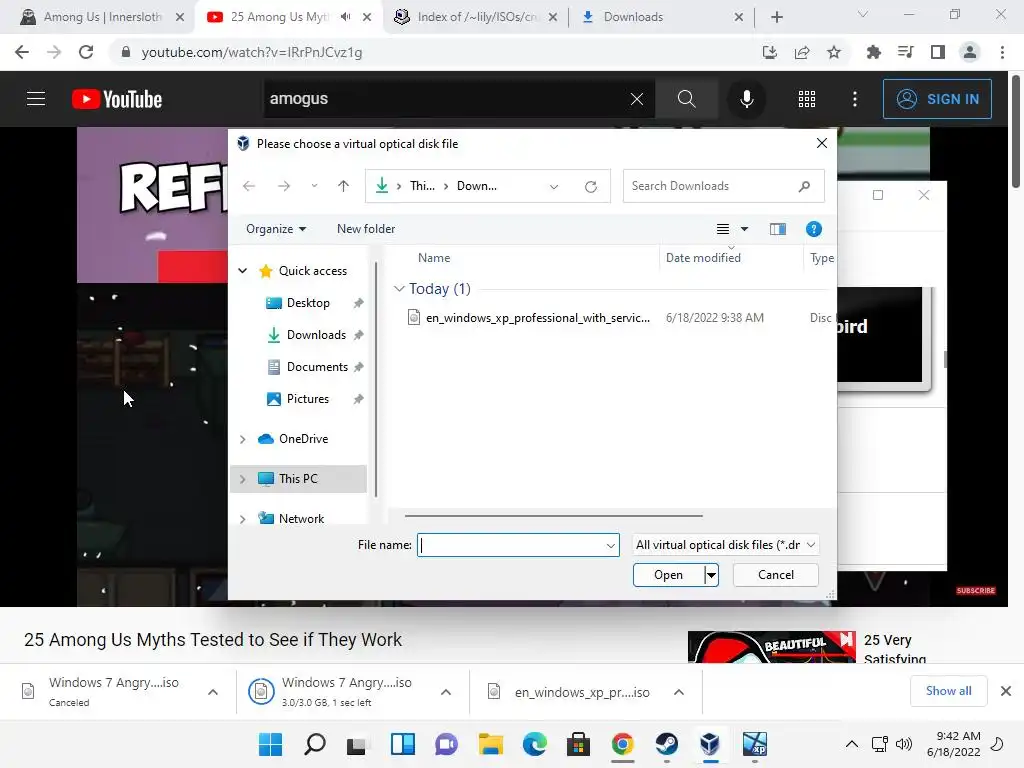Collapse the Today (1) file group
Viewport: 1024px width, 768px height.
point(399,289)
